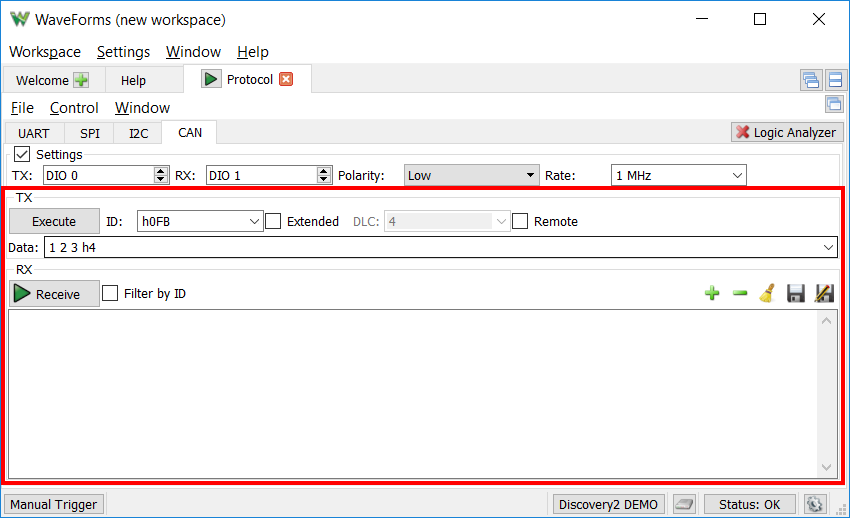850x518 pixels.
Task: Enable the Filter by ID checkbox
Action: [110, 293]
